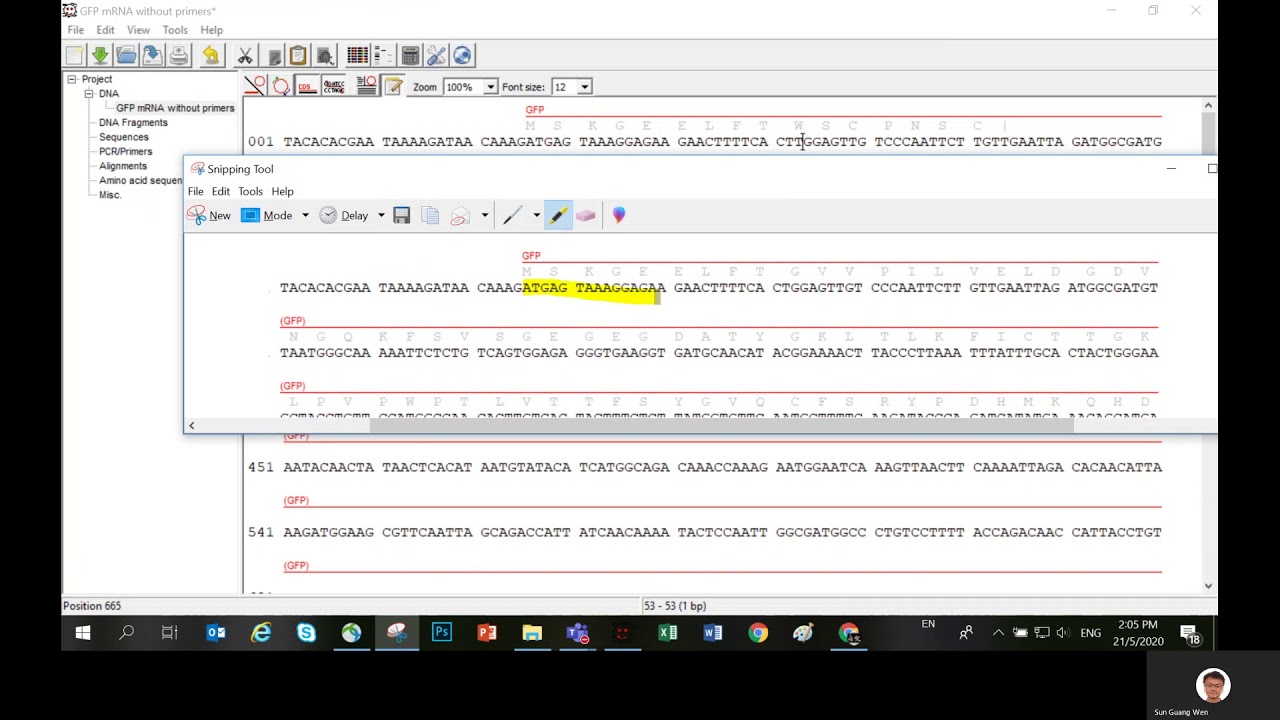The width and height of the screenshot is (1280, 720).
Task: Open Tools menu in Snipping Tool
Action: coord(251,191)
